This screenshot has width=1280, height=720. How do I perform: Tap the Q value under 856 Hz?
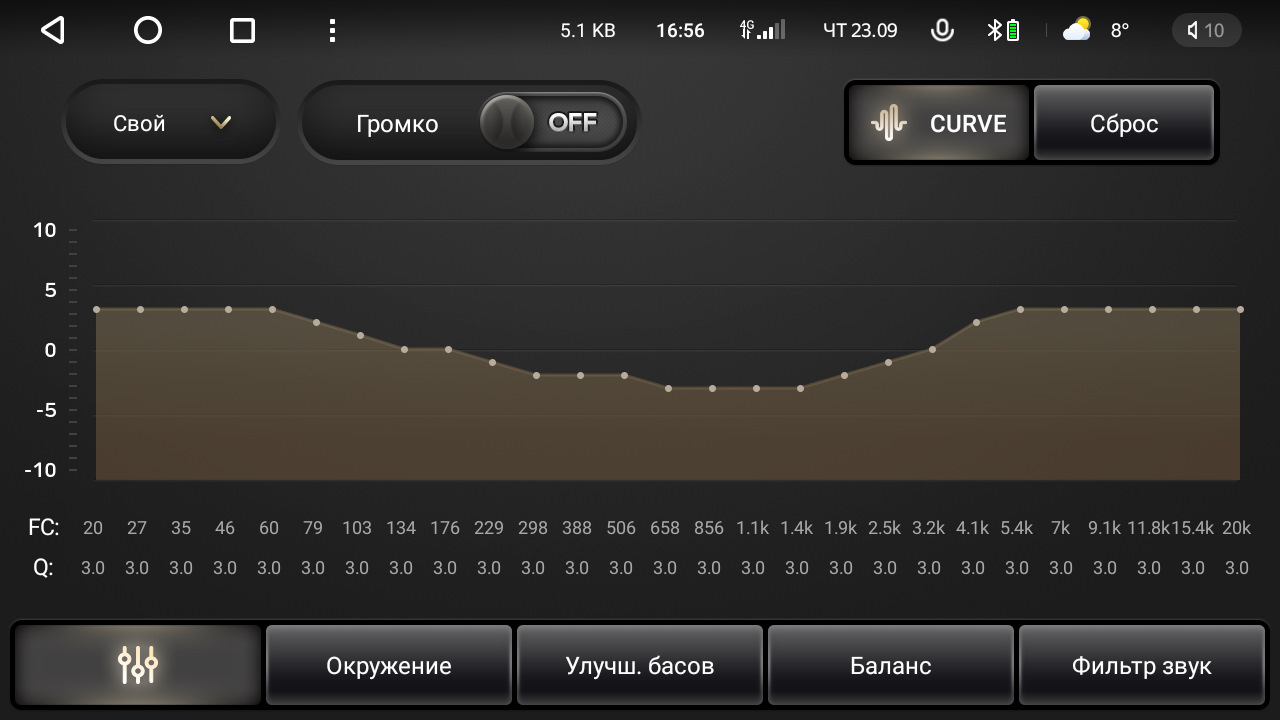point(709,568)
